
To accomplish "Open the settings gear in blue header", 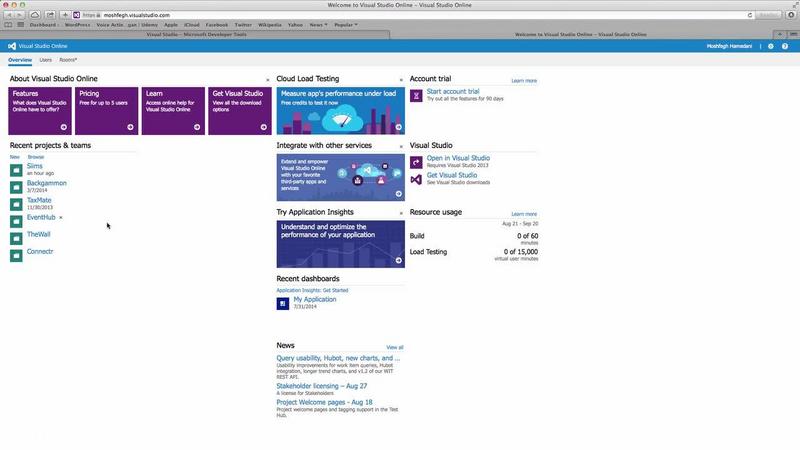I will point(770,46).
